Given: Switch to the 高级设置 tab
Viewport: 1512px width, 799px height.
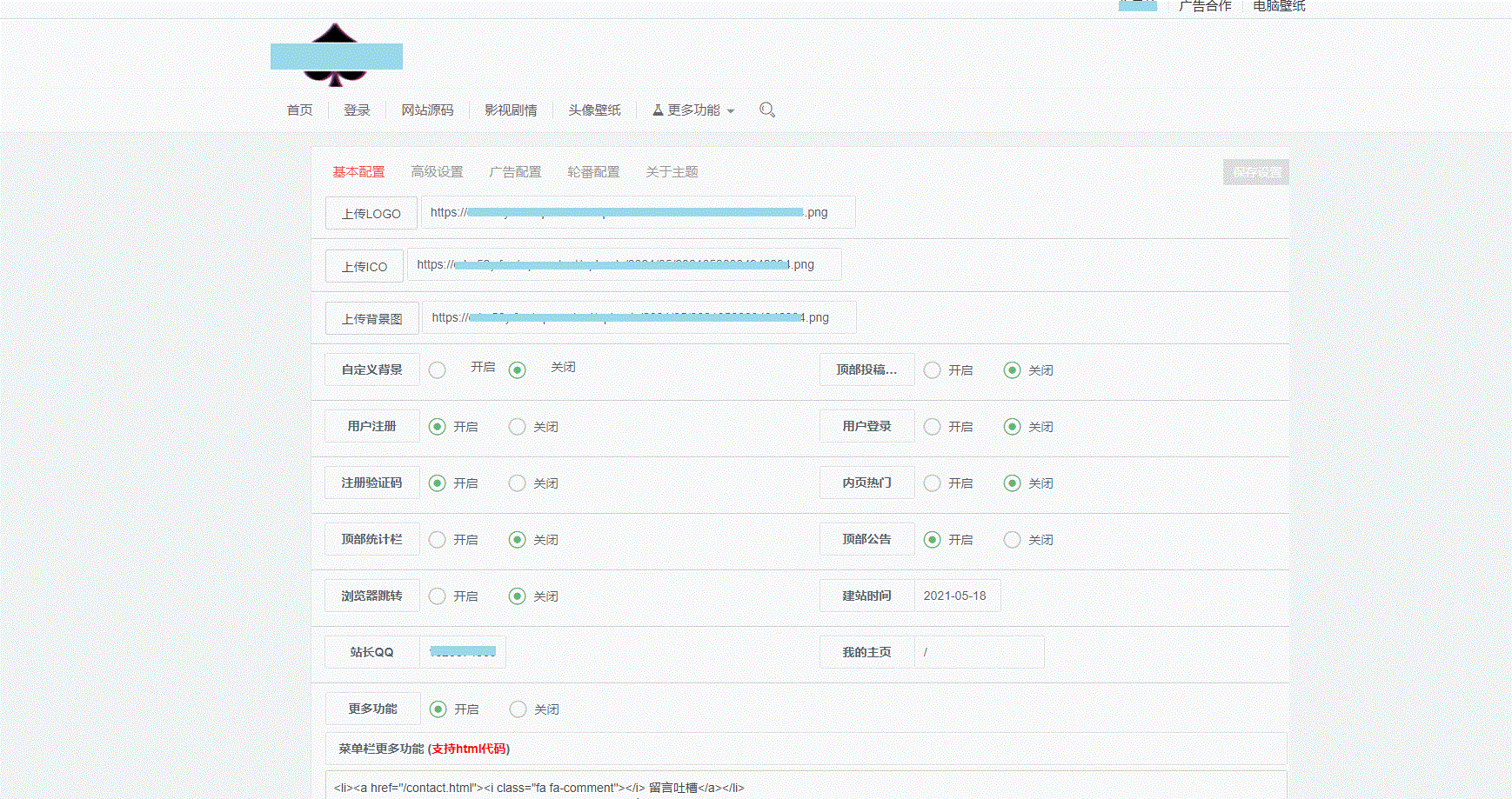Looking at the screenshot, I should (437, 172).
